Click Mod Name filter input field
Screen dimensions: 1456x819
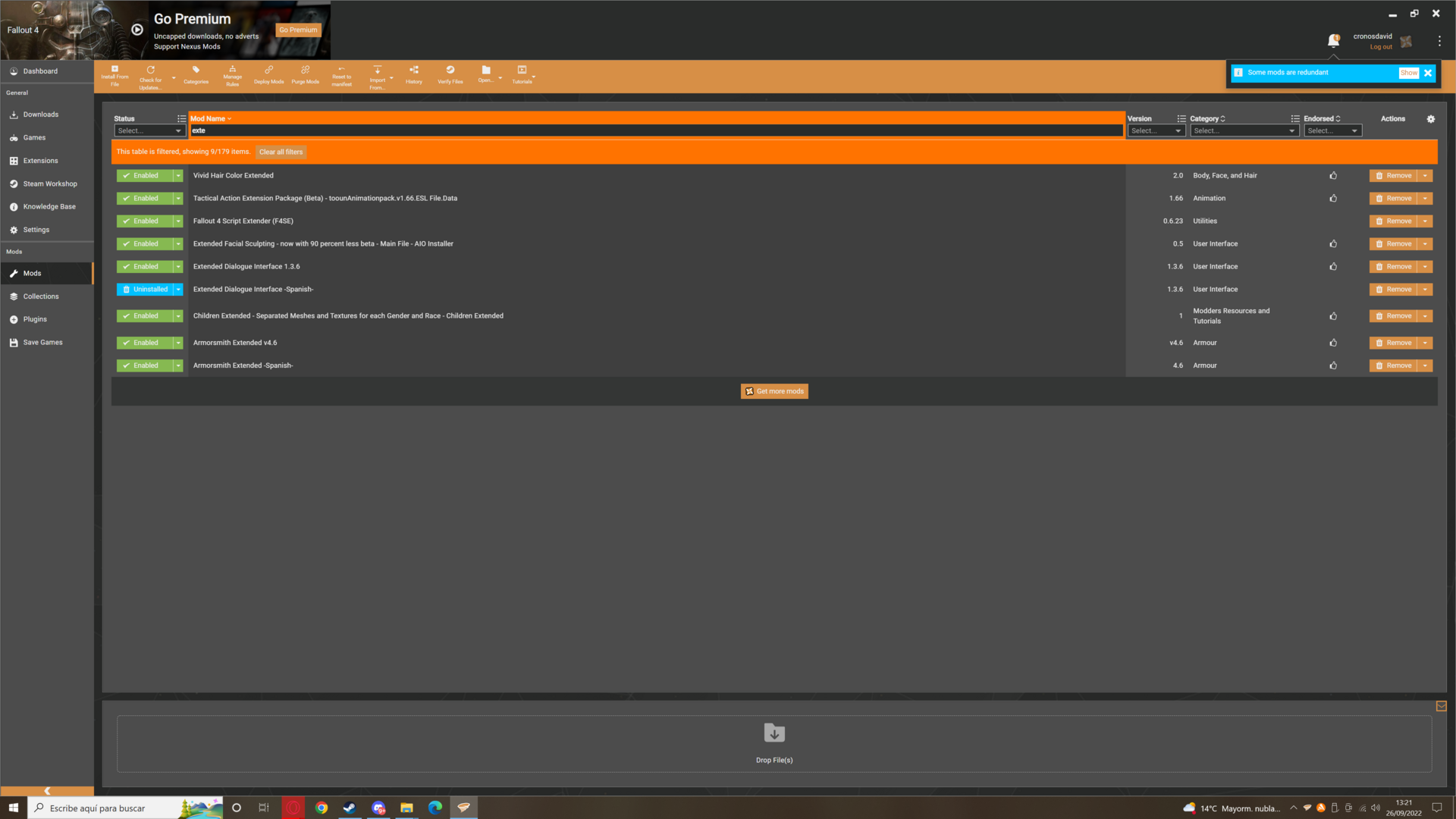[x=656, y=130]
